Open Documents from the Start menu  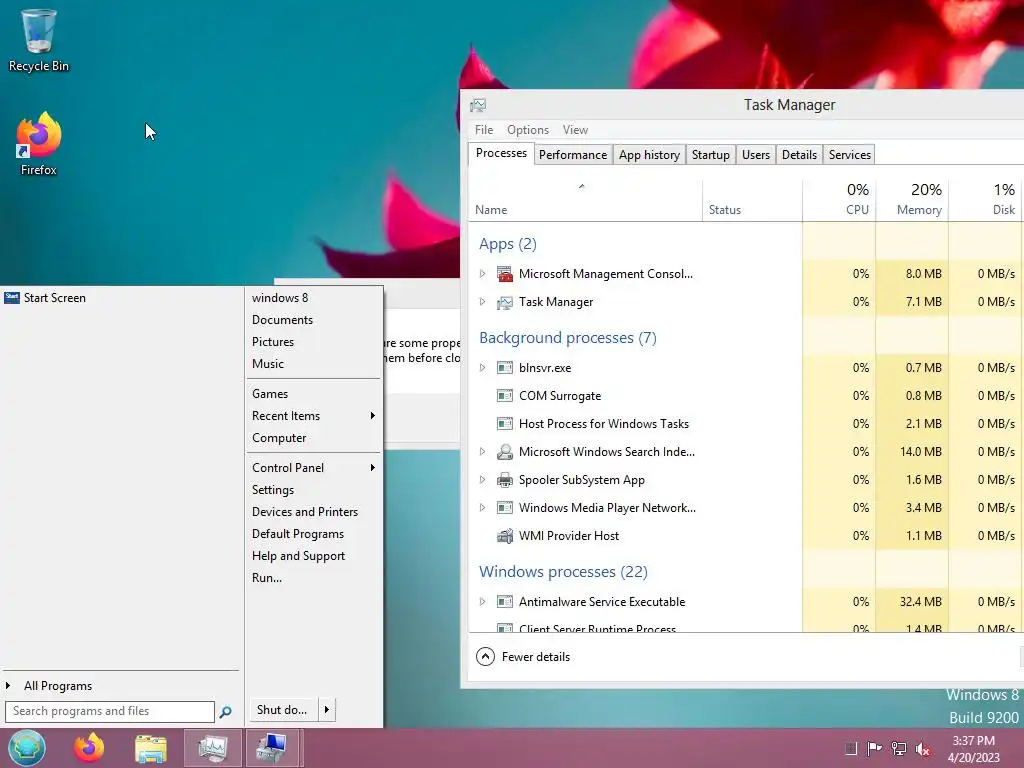tap(282, 320)
